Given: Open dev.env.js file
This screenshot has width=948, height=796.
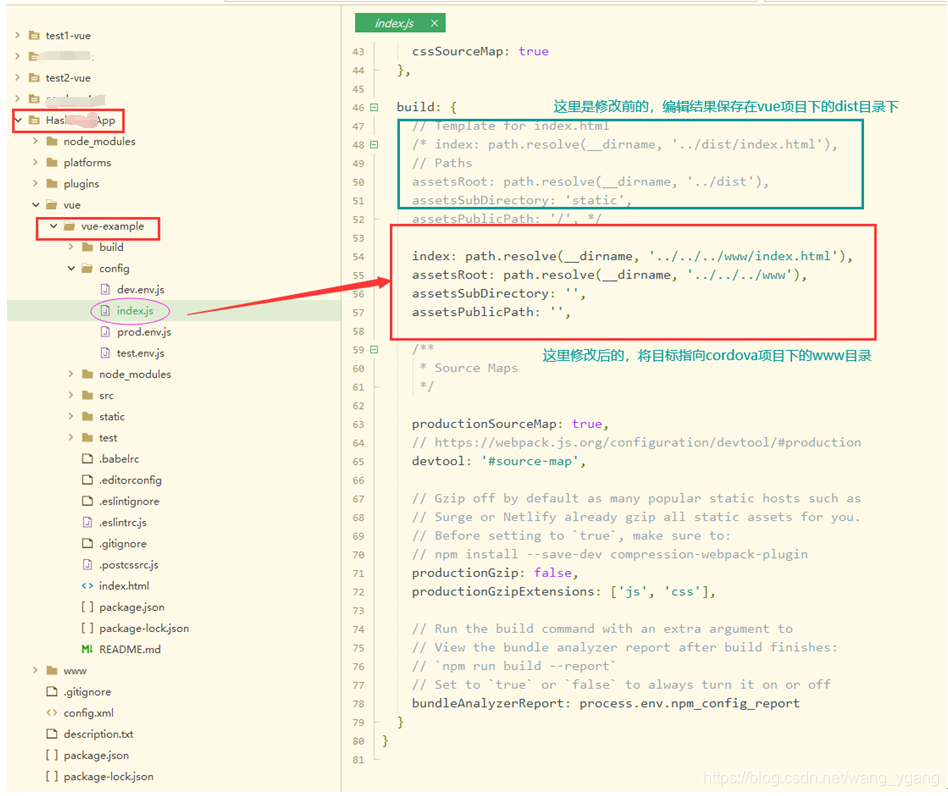Looking at the screenshot, I should point(140,290).
